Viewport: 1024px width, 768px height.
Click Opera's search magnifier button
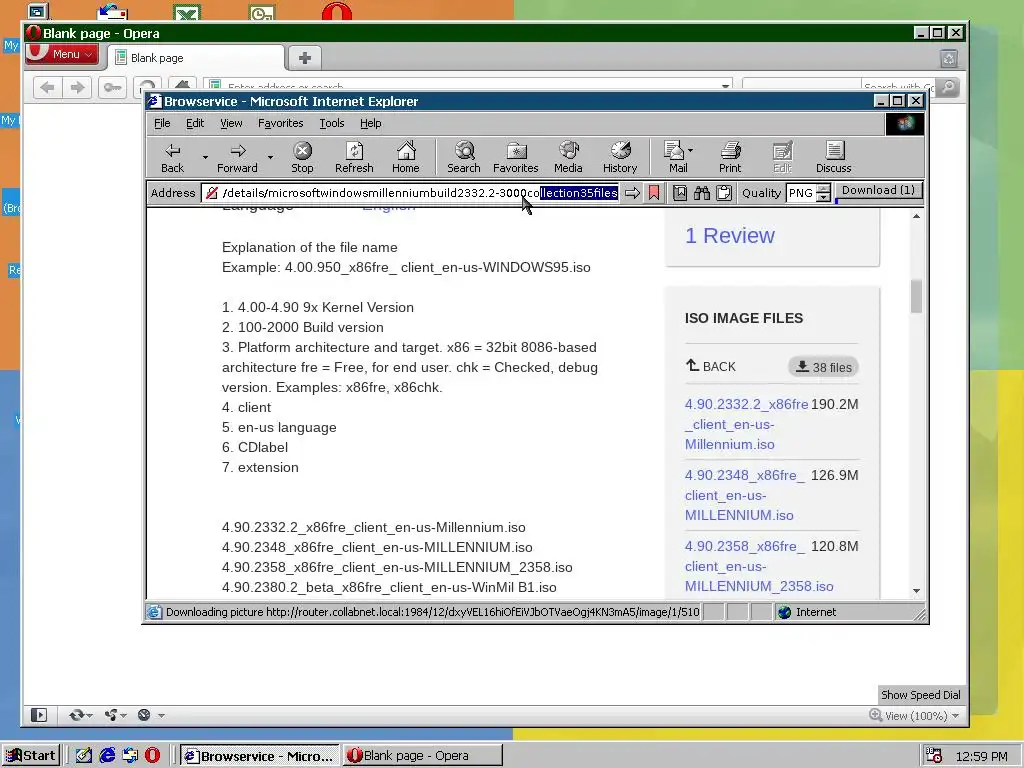[x=949, y=87]
